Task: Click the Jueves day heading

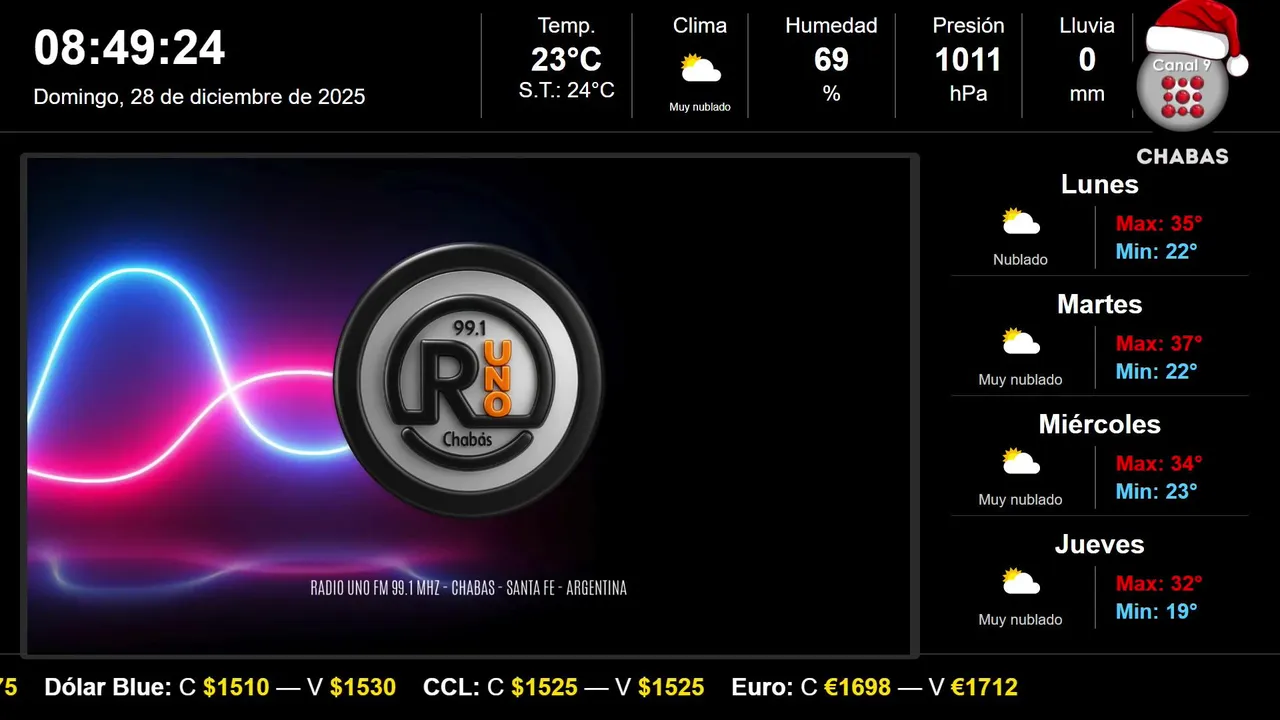Action: click(x=1099, y=544)
